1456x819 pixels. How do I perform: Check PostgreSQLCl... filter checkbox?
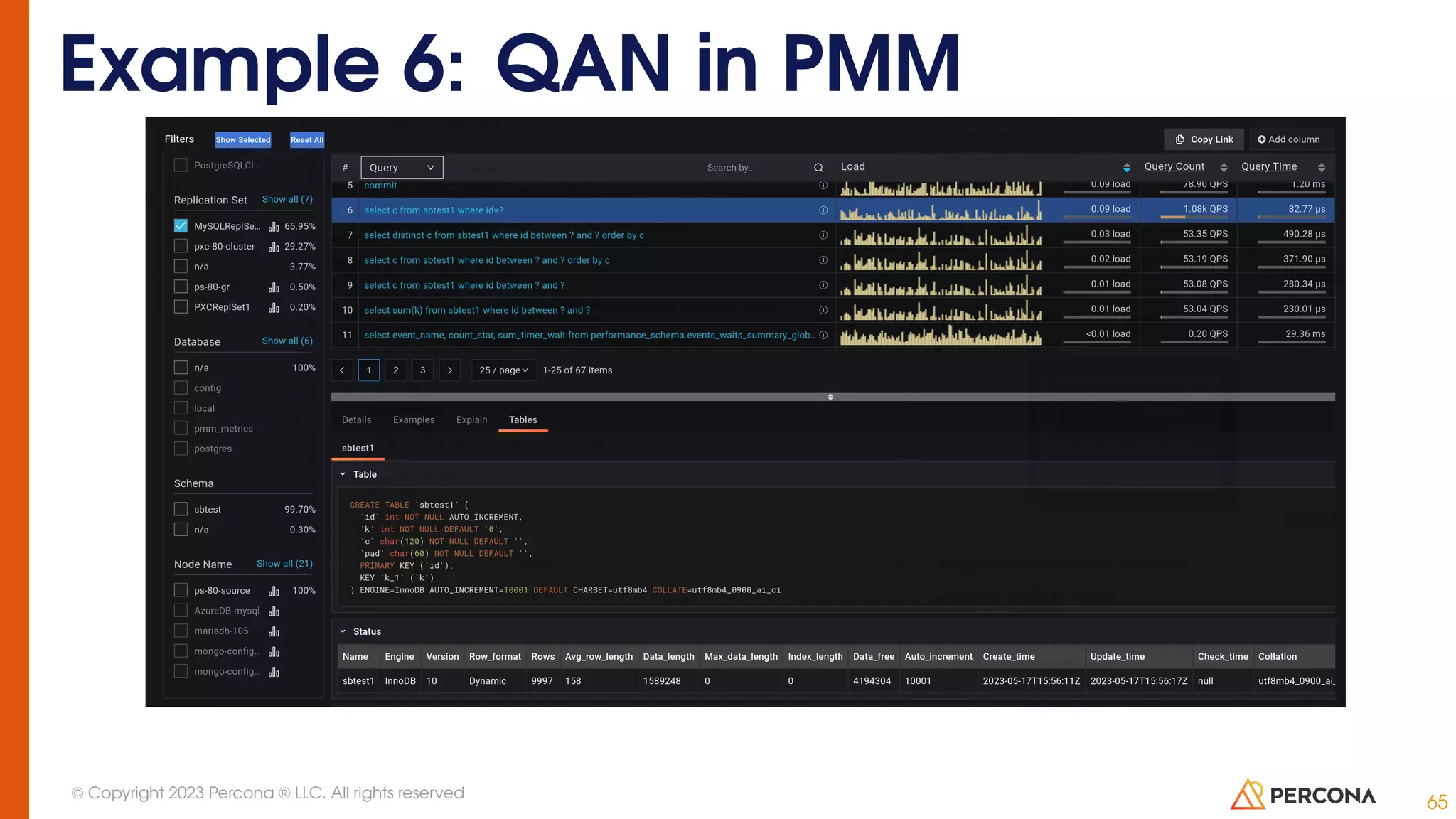coord(181,166)
